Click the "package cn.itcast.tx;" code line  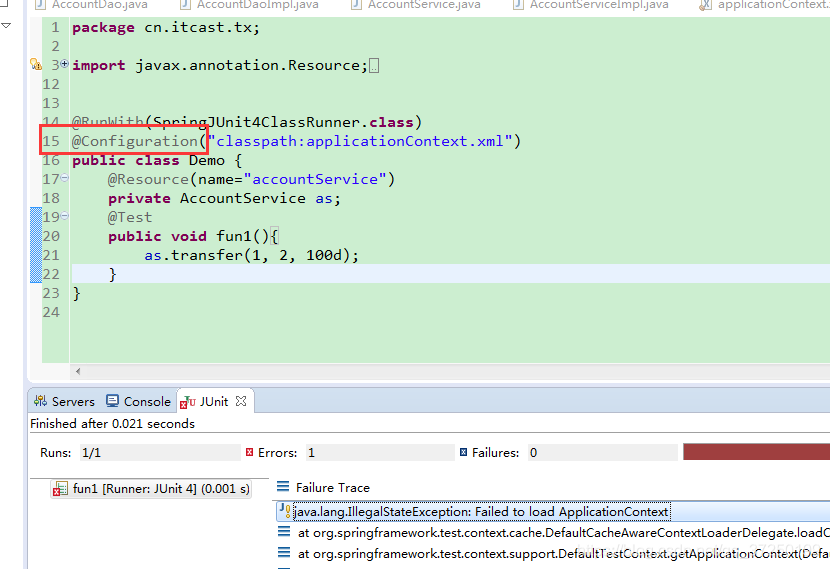pos(166,28)
